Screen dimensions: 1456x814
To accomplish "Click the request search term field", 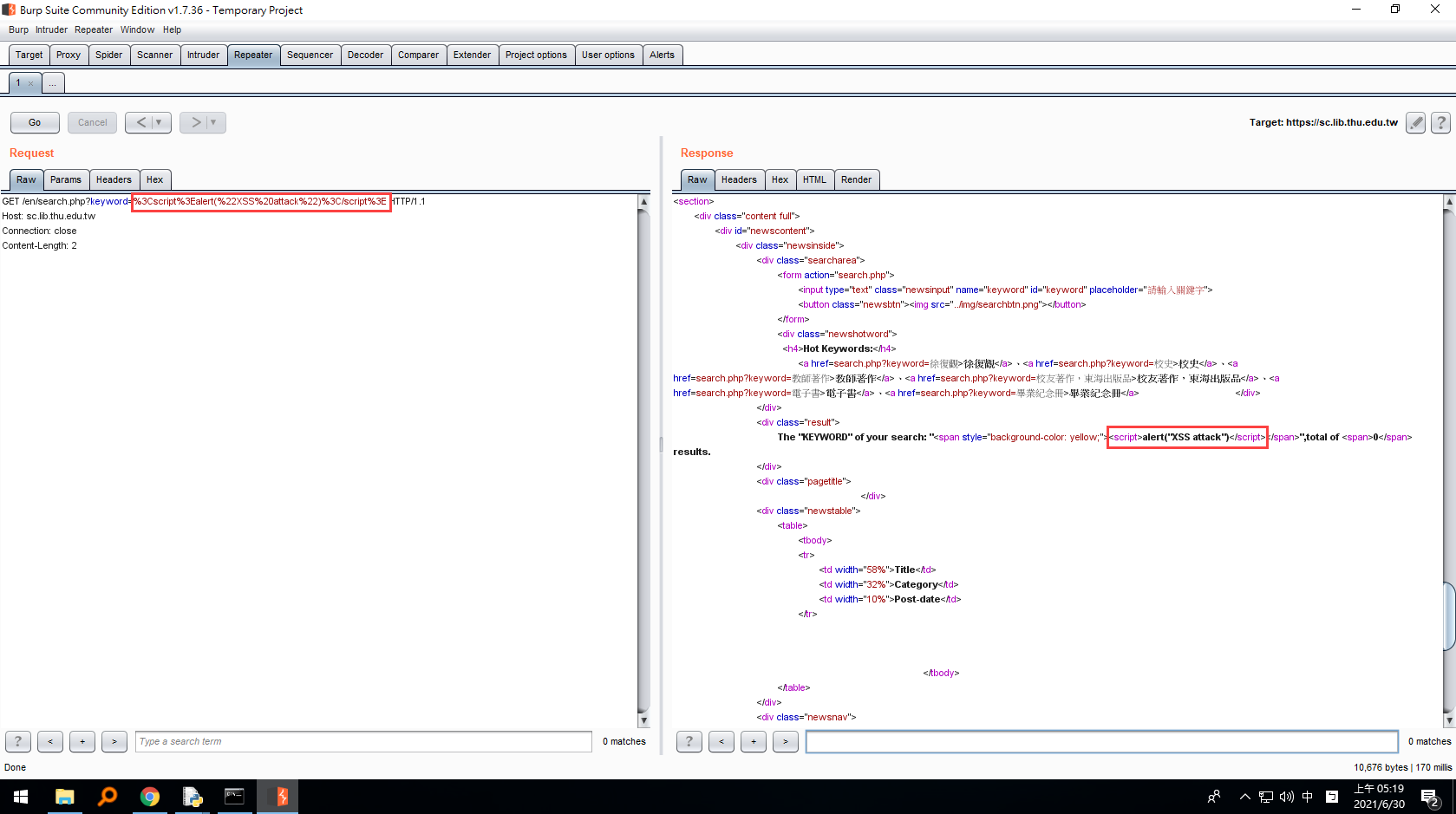I will [x=363, y=741].
